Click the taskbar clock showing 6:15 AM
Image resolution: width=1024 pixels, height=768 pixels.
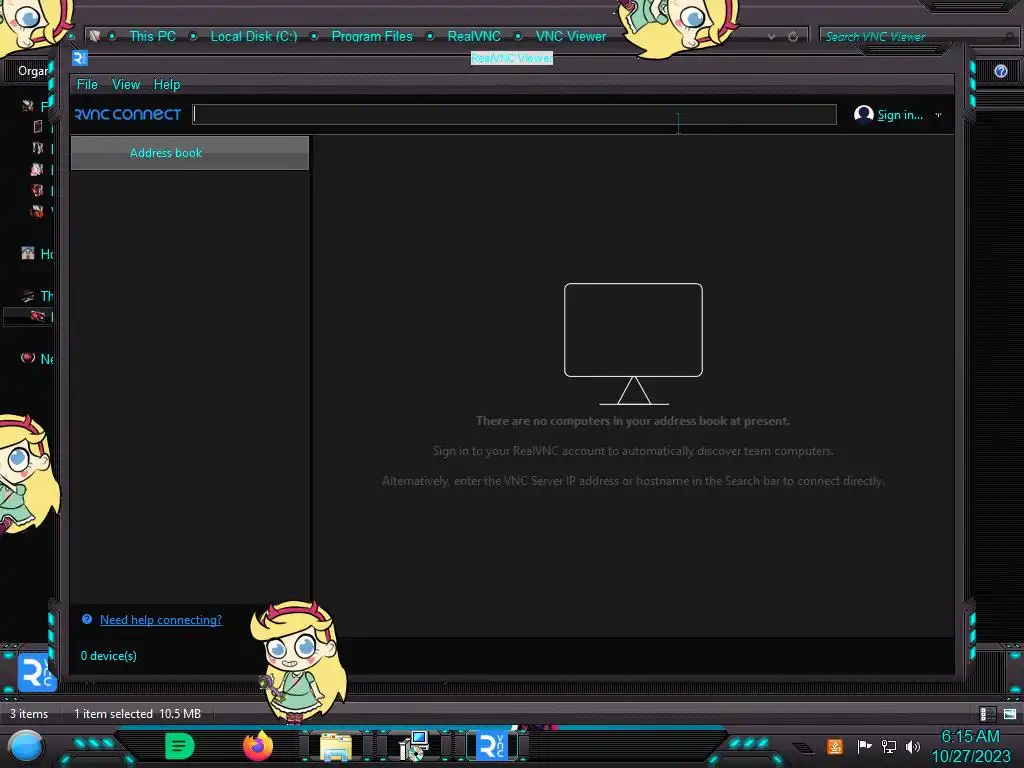[x=970, y=746]
